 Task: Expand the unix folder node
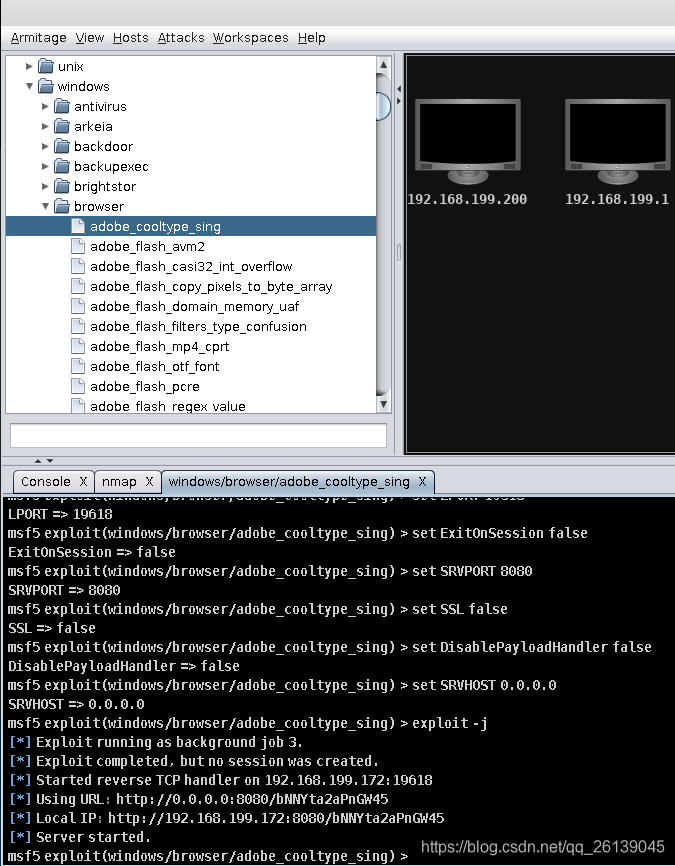[x=29, y=66]
